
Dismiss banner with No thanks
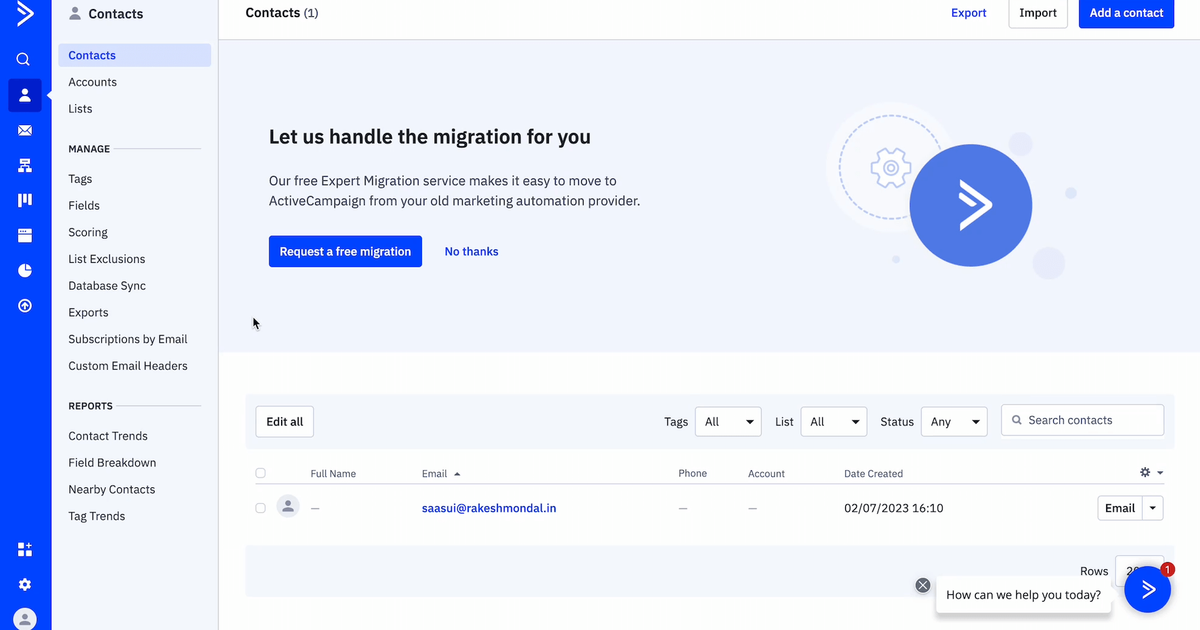point(471,251)
